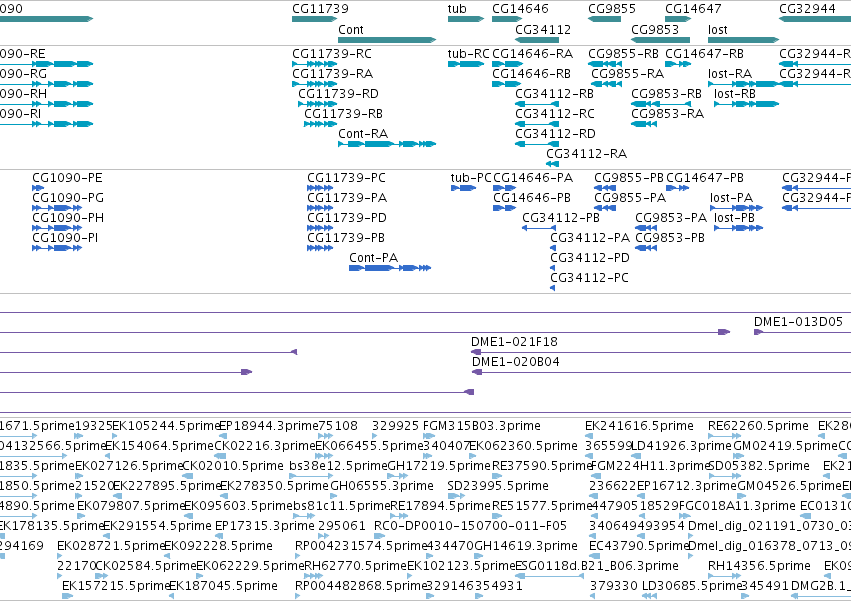Click the lost-PA protein label
The image size is (851, 601).
pyautogui.click(x=732, y=198)
